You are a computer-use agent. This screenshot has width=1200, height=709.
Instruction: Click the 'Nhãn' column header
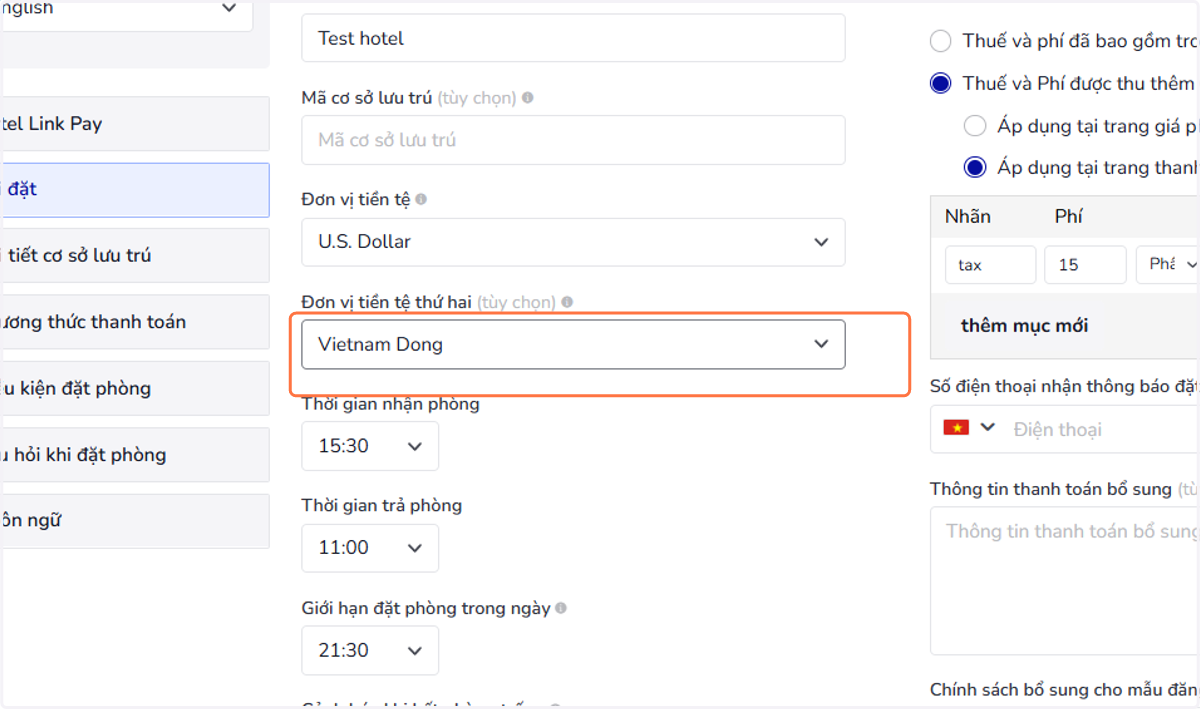click(967, 216)
